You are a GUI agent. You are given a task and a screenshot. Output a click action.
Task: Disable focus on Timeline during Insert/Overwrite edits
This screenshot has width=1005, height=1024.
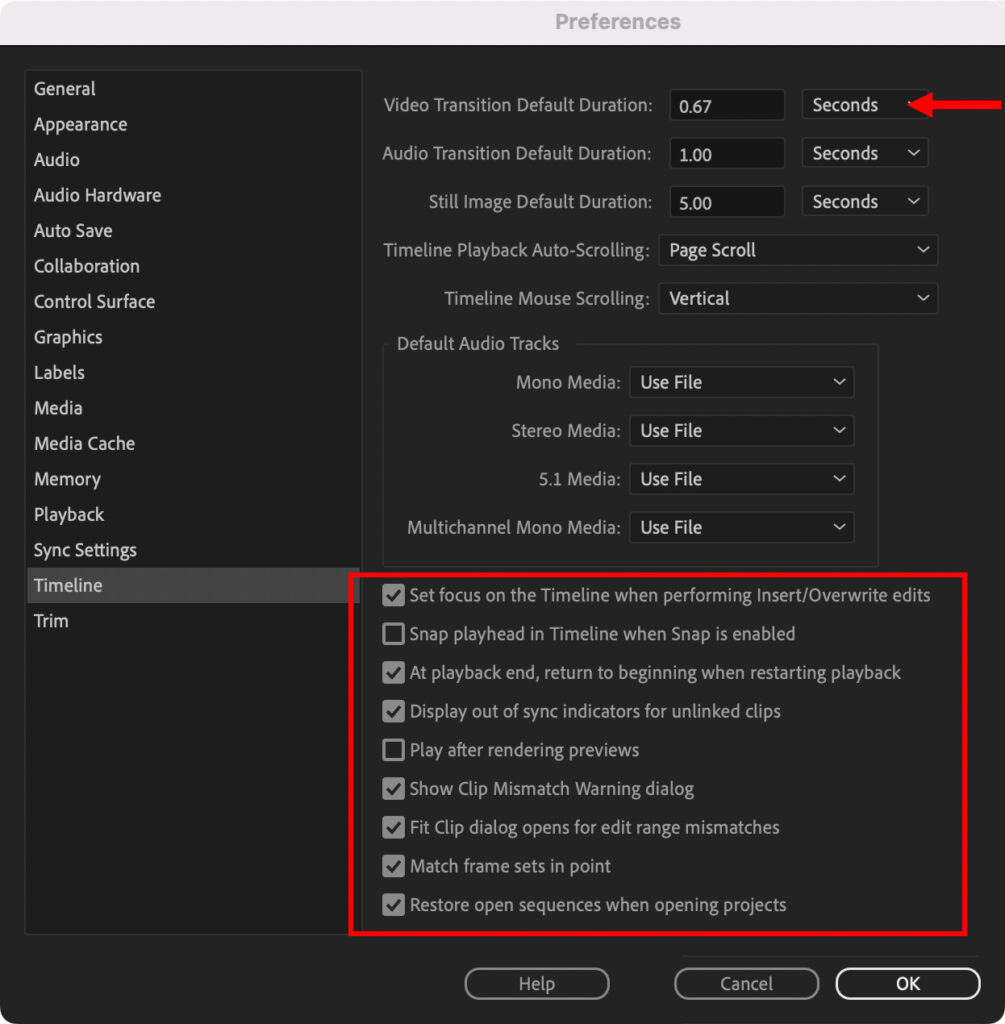tap(393, 595)
